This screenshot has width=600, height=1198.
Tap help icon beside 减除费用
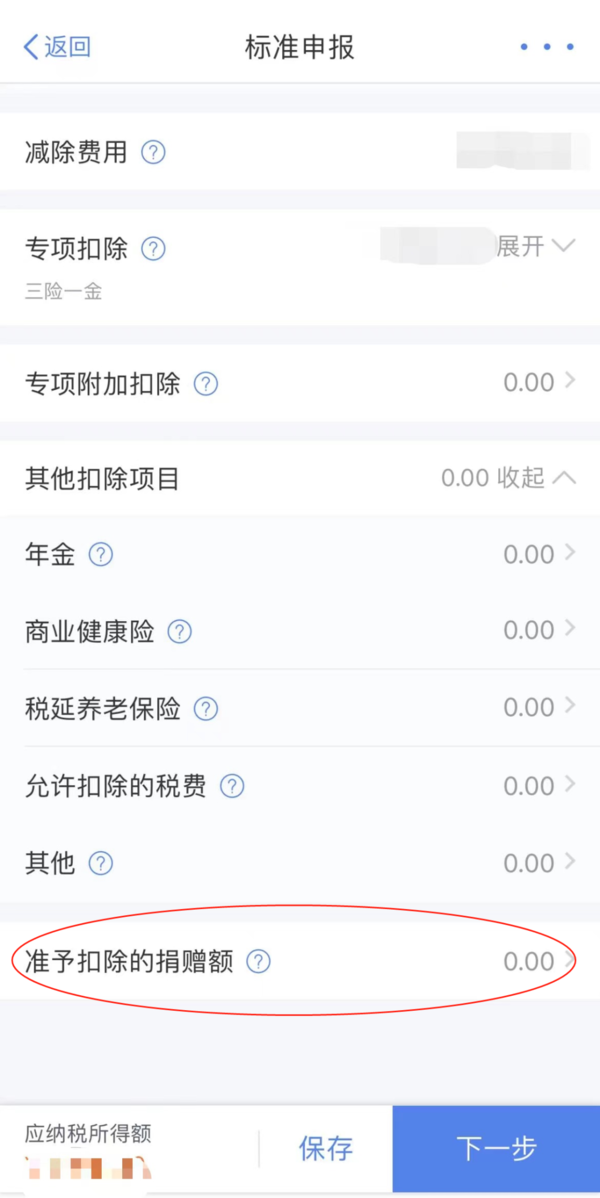(153, 153)
